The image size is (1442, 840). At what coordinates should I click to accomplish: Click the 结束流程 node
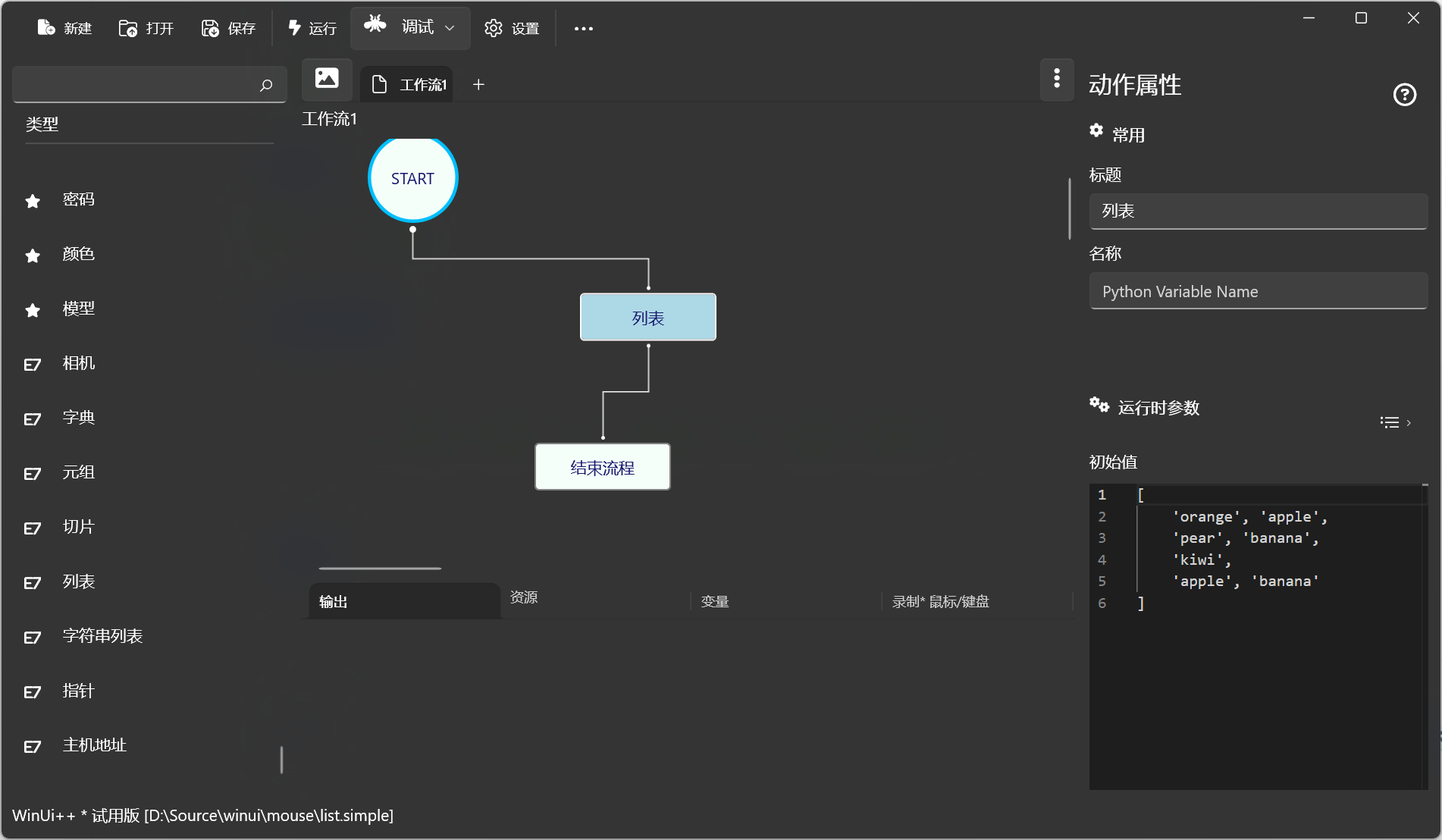tap(603, 468)
